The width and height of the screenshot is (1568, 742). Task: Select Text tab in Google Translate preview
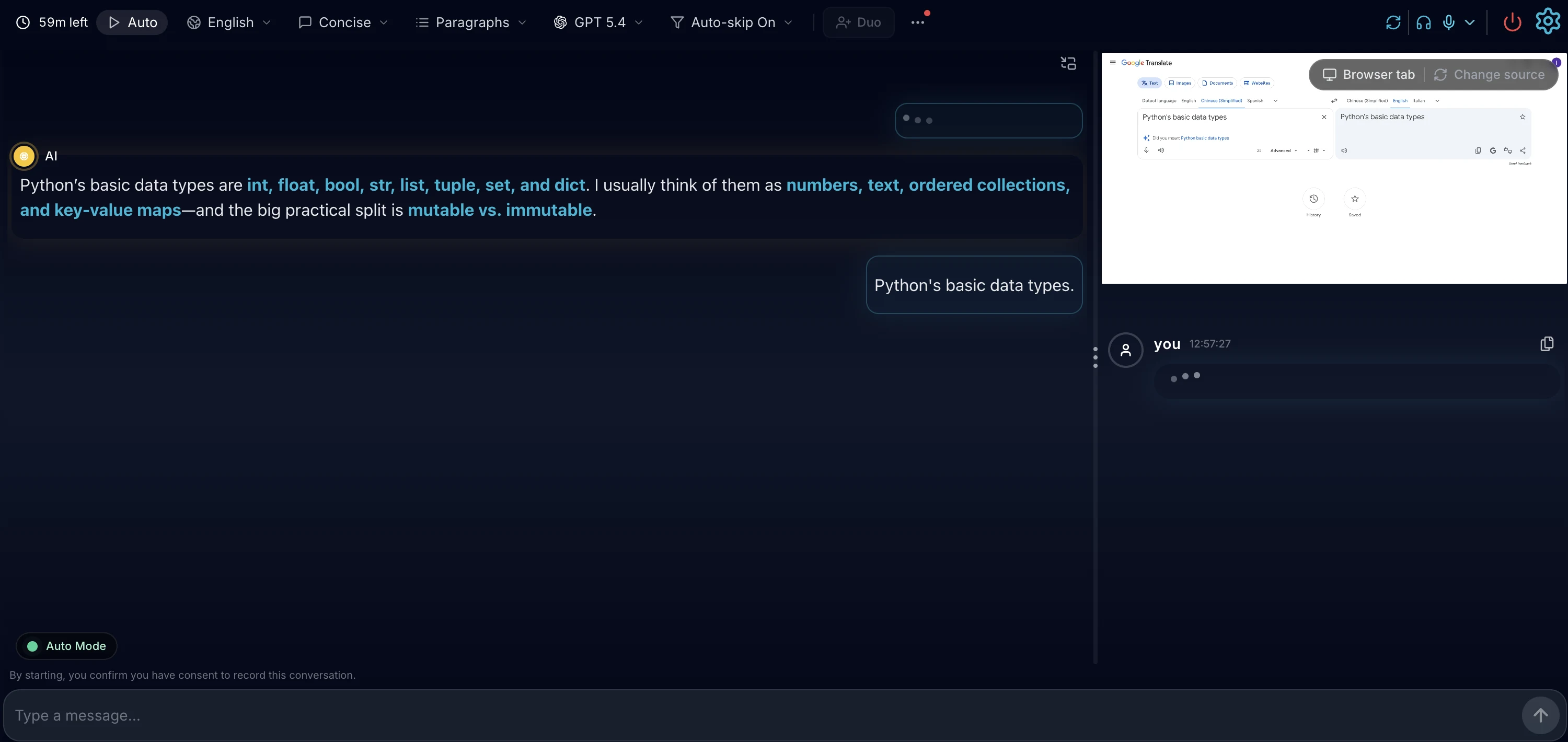tap(1149, 83)
